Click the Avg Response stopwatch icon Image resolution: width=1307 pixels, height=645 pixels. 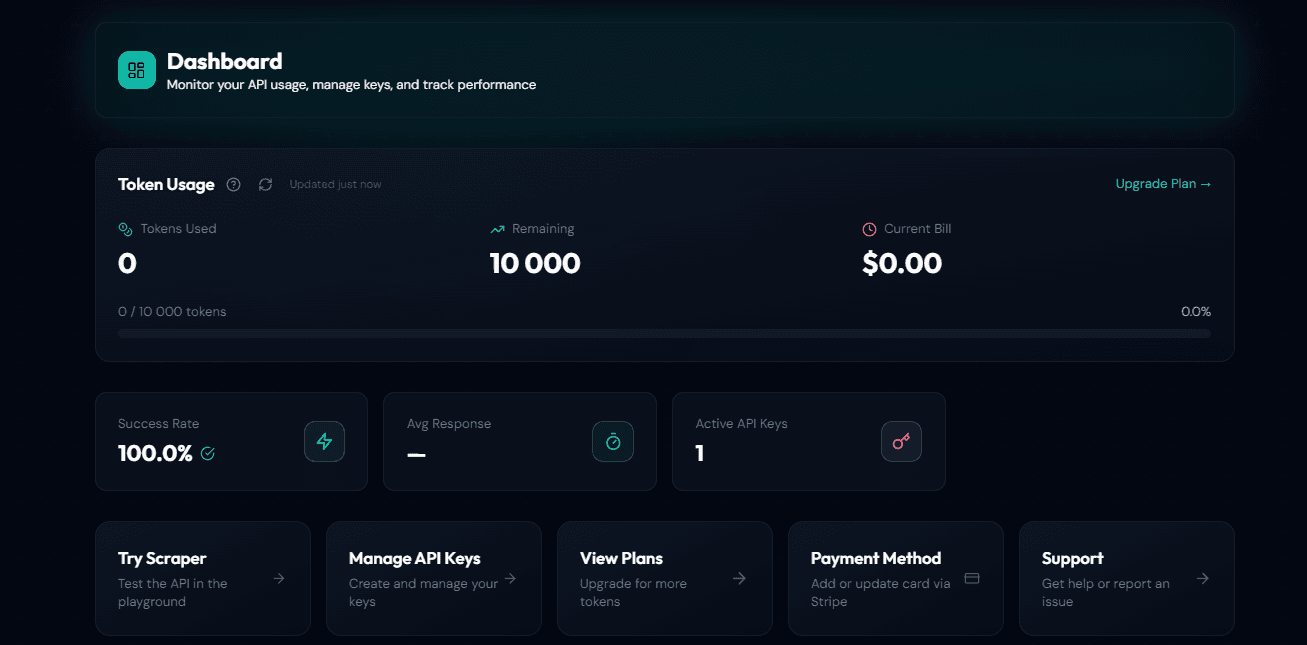(612, 441)
